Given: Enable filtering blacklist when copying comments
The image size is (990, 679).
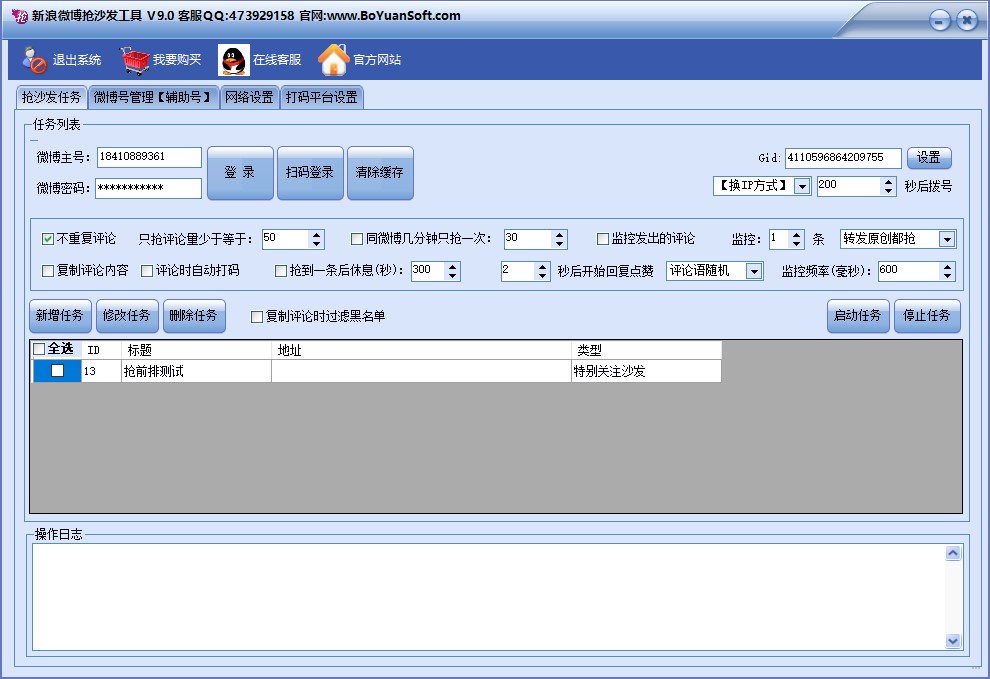Looking at the screenshot, I should coord(255,316).
